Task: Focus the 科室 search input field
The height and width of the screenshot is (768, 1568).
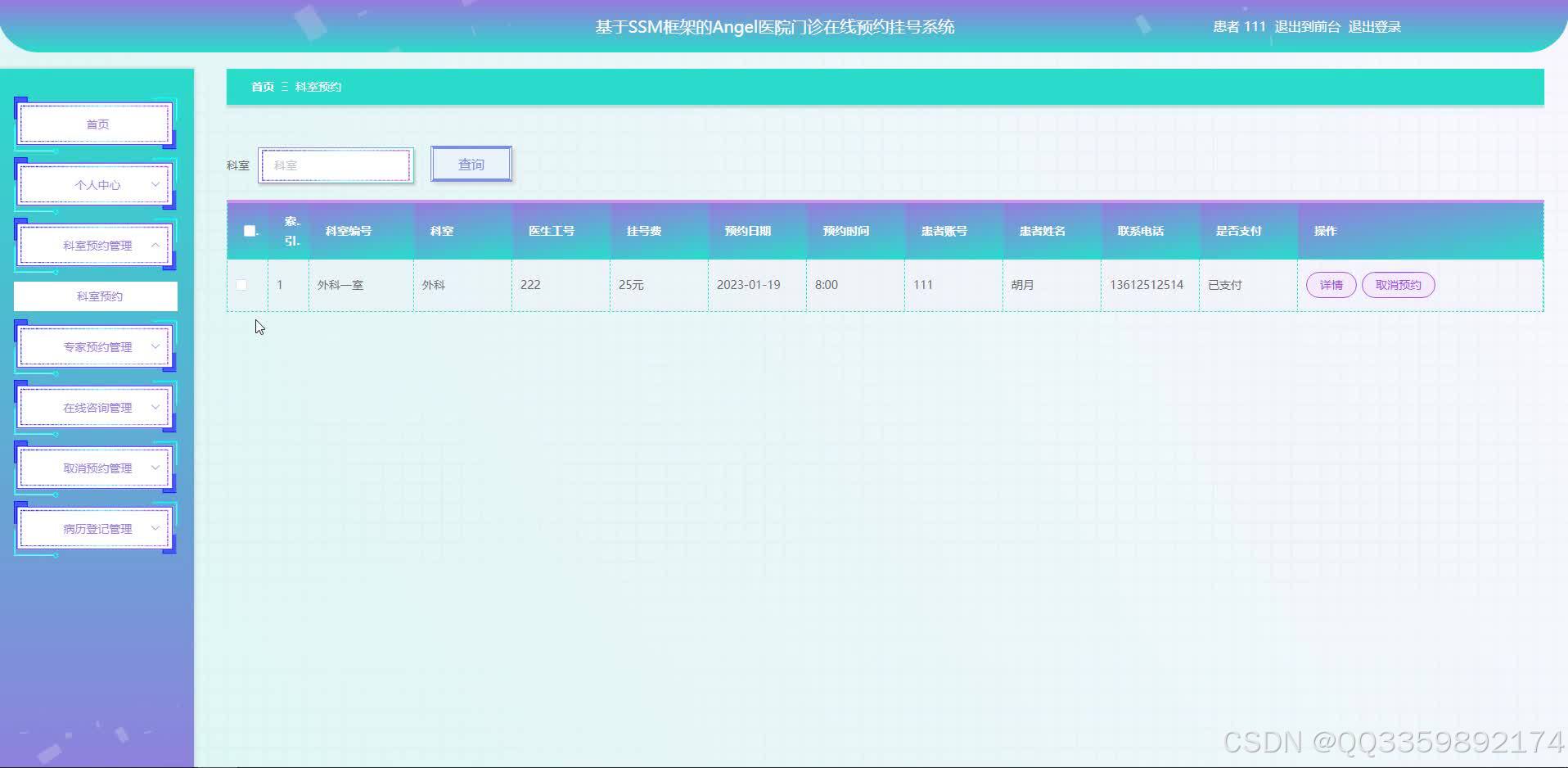Action: 336,165
